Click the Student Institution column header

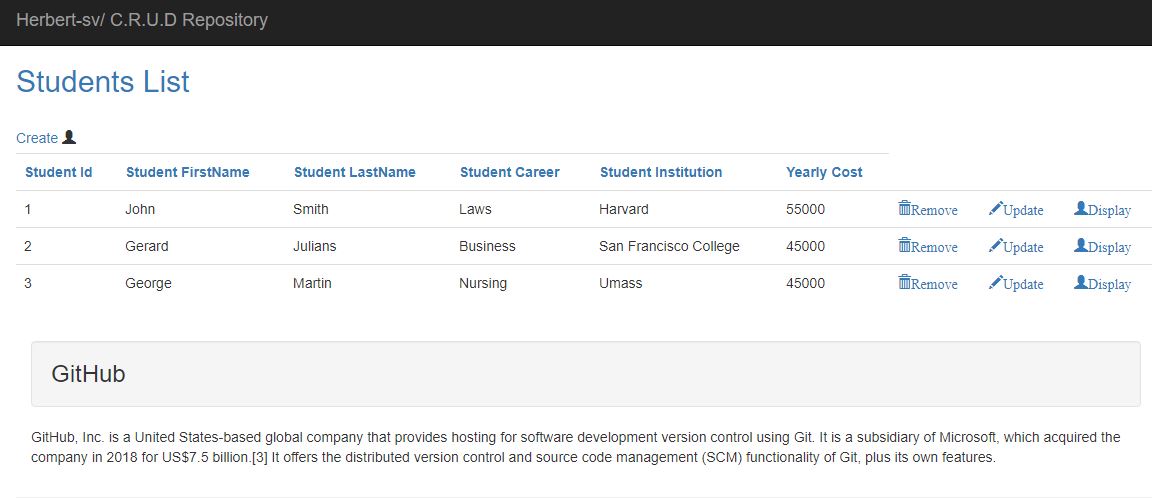tap(661, 172)
